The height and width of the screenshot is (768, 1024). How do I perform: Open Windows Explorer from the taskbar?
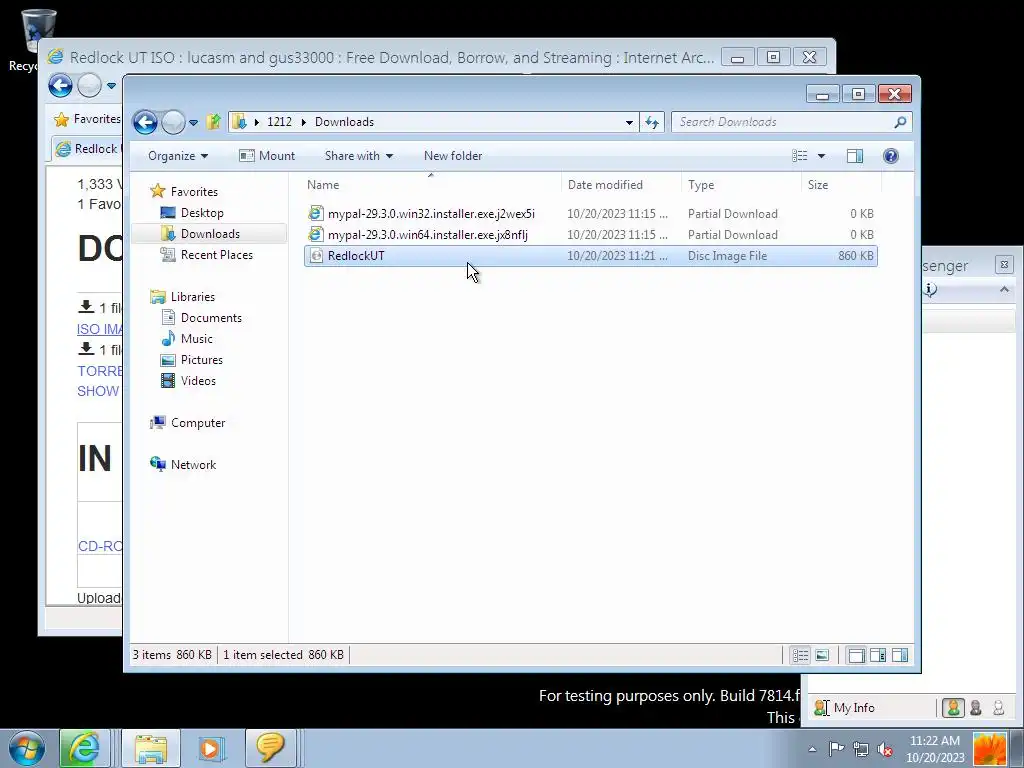151,748
